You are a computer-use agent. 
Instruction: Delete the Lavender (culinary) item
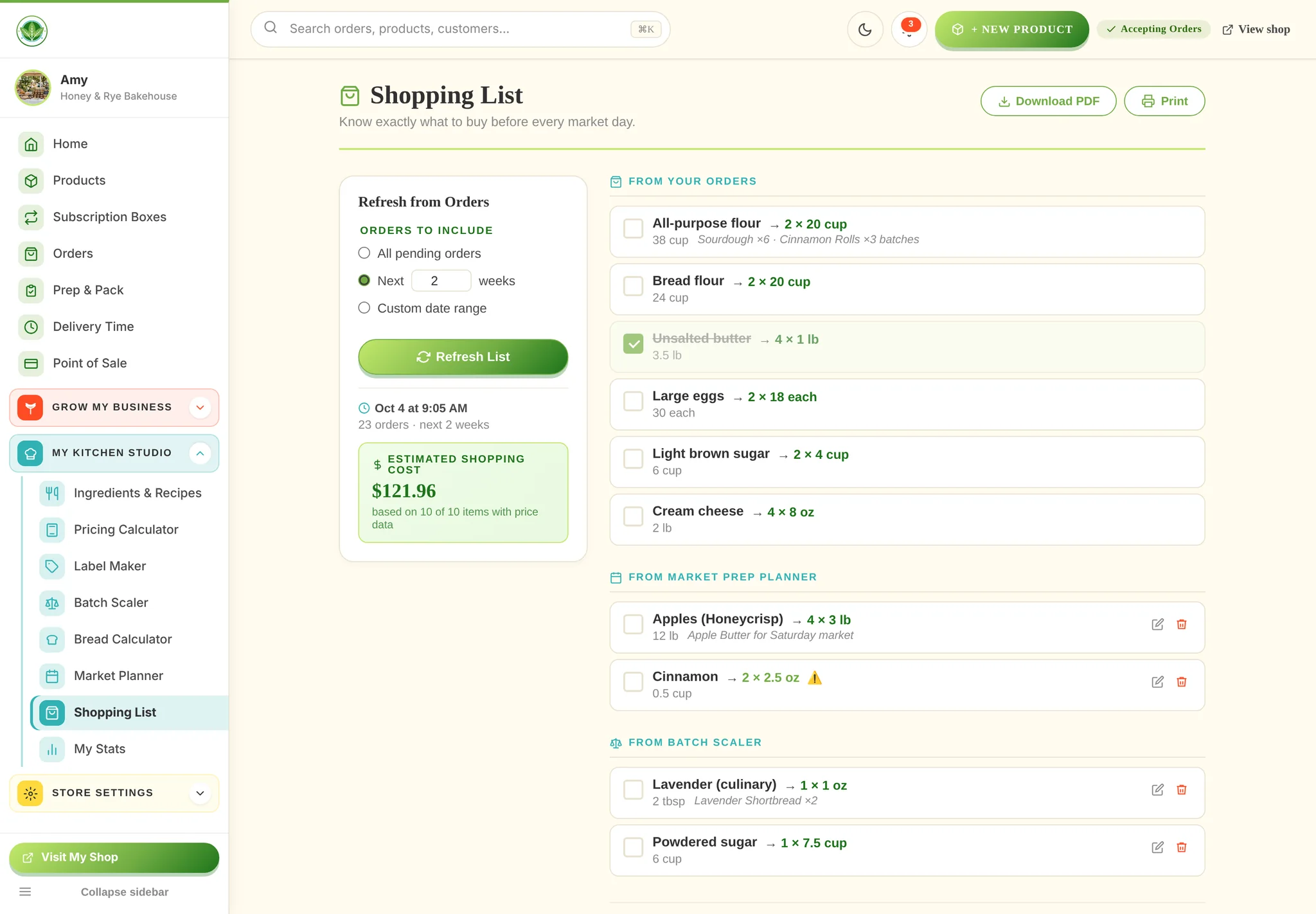pyautogui.click(x=1181, y=790)
